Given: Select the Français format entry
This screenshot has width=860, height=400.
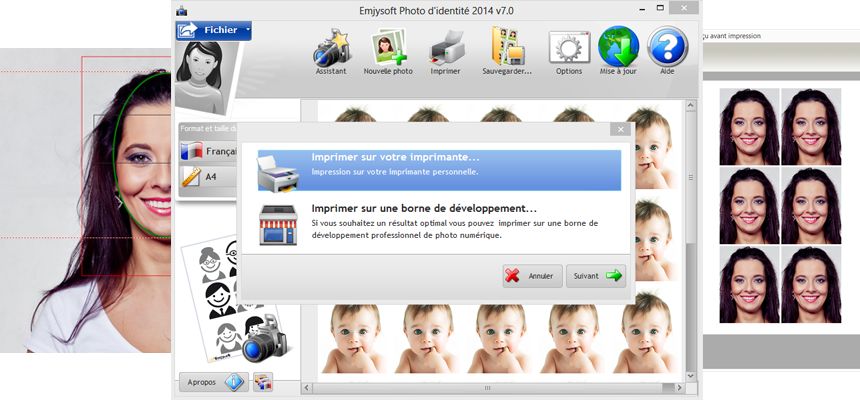Looking at the screenshot, I should point(209,151).
